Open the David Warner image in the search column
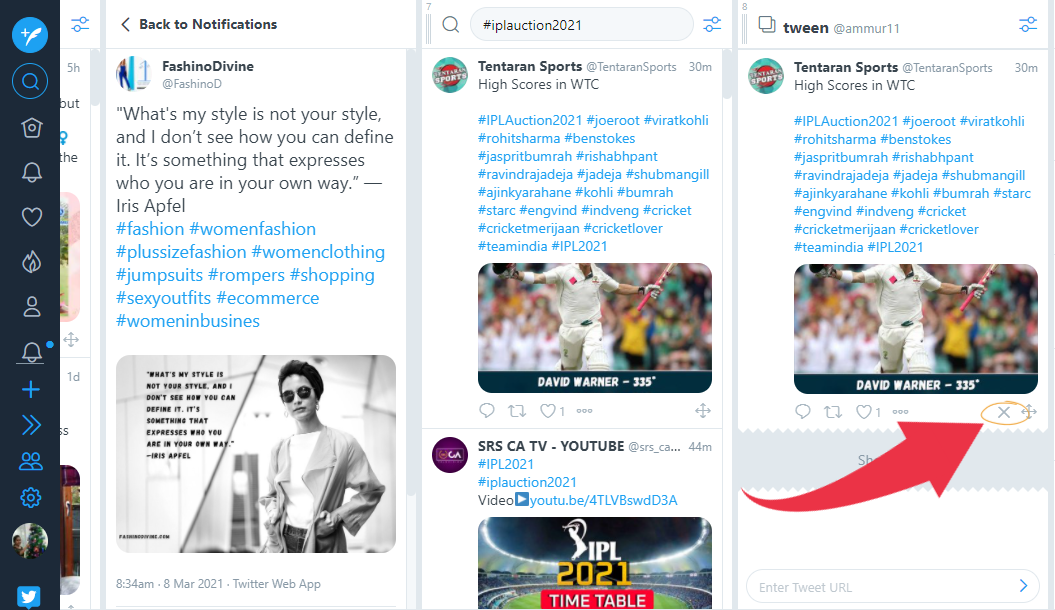The height and width of the screenshot is (610, 1055). (x=595, y=328)
